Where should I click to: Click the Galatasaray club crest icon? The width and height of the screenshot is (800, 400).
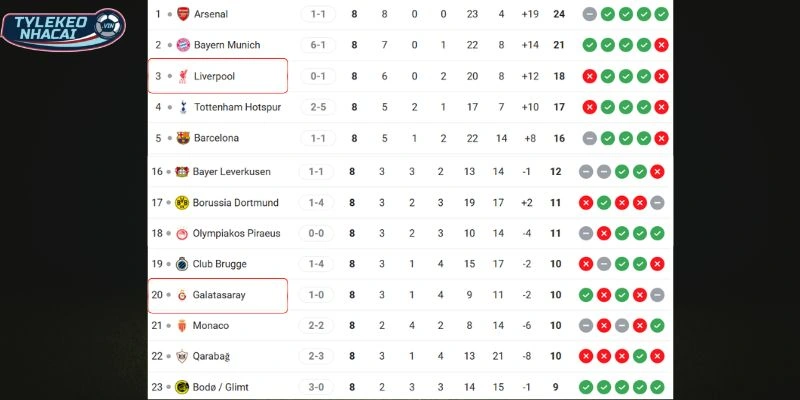pos(182,295)
